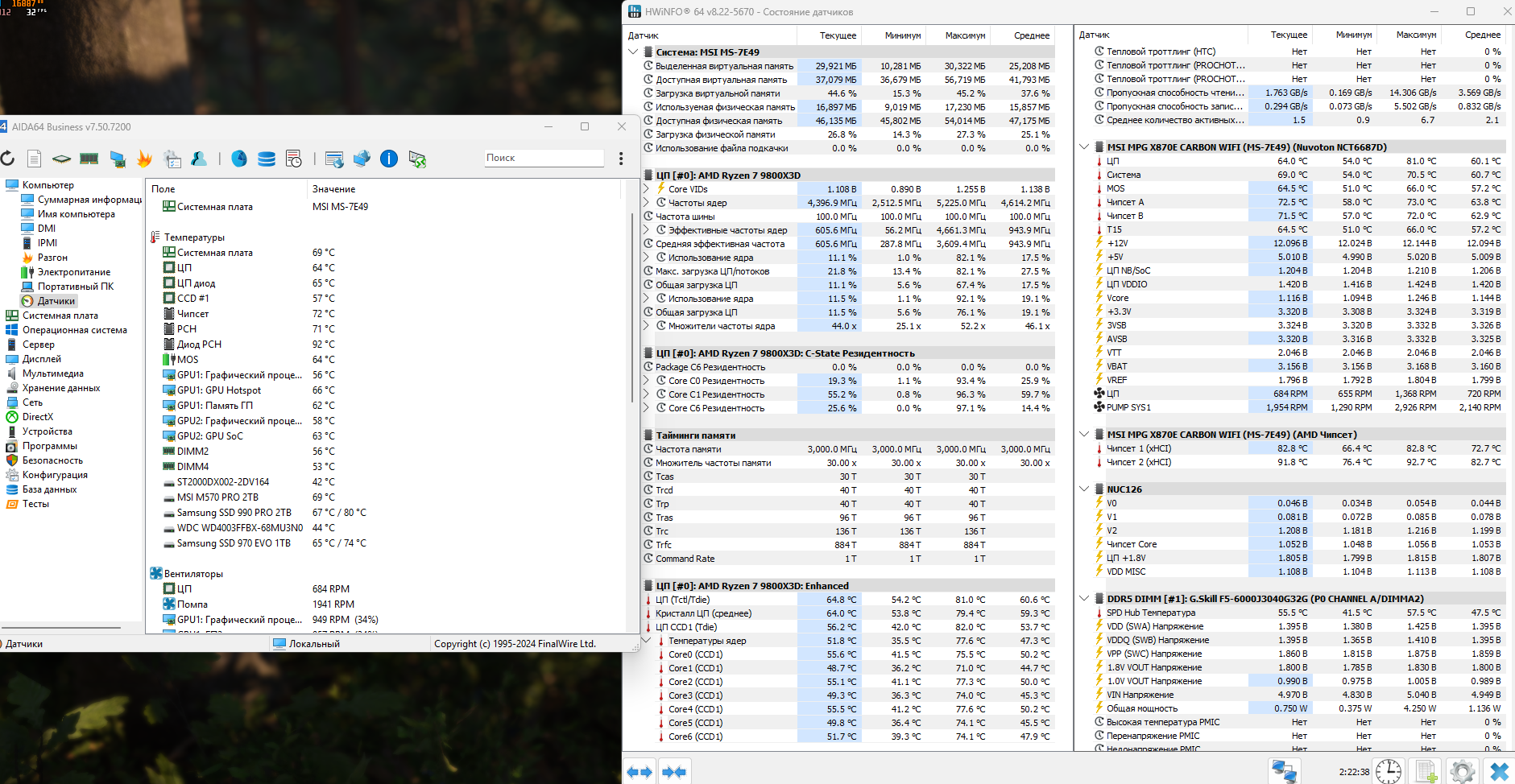Viewport: 1515px width, 784px height.
Task: Click the report with clock toolbar icon
Action: pyautogui.click(x=294, y=159)
